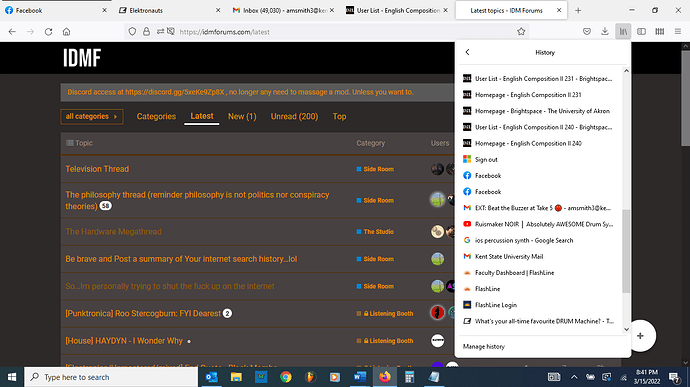Image resolution: width=690 pixels, height=387 pixels.
Task: Click the taskbar clock showing 8:41 PM
Action: point(647,377)
